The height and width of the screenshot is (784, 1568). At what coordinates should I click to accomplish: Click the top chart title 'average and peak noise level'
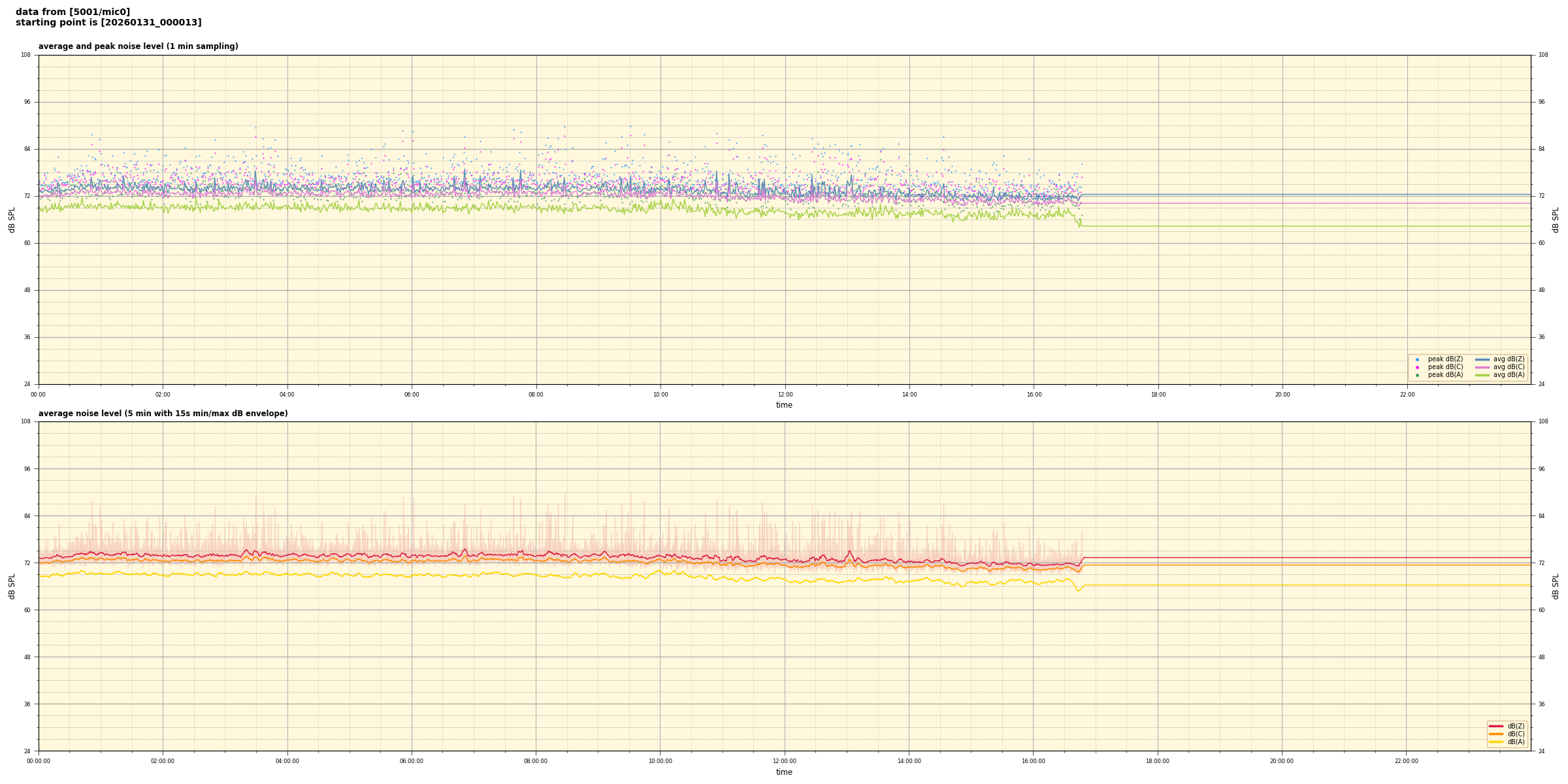coord(138,46)
